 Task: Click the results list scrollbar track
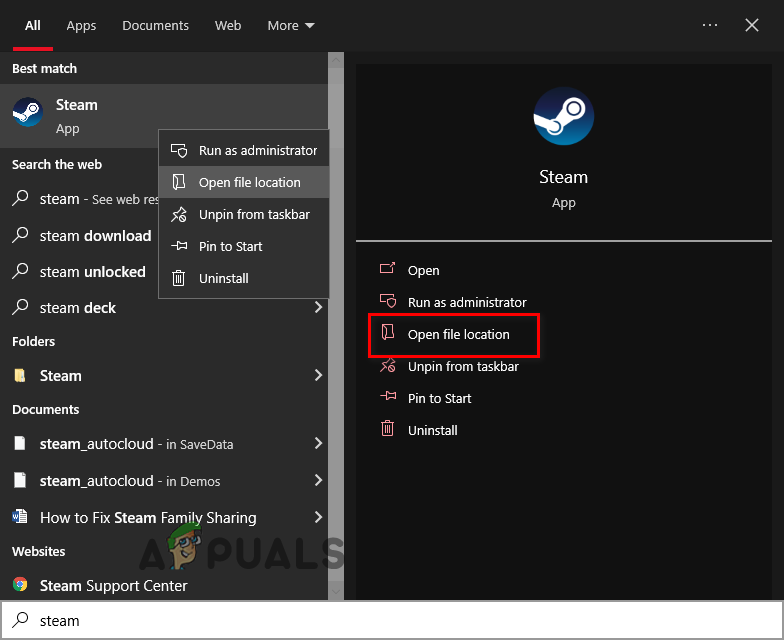[336, 325]
